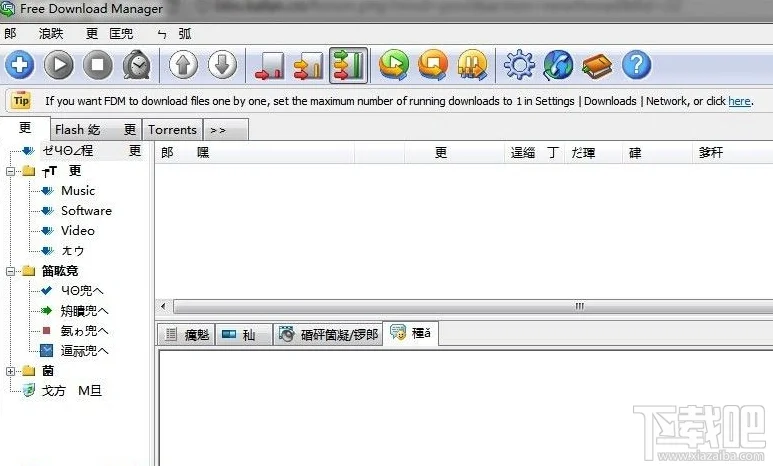Stop downloads with the grey stop icon
The height and width of the screenshot is (466, 773).
(x=98, y=65)
